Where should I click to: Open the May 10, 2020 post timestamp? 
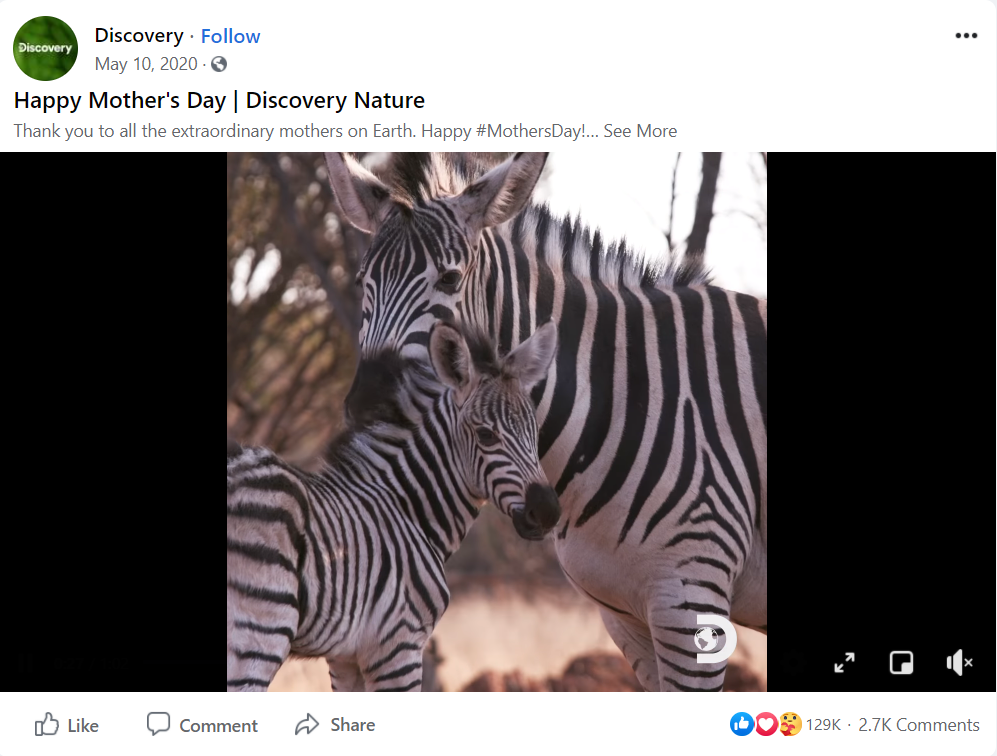[x=146, y=64]
